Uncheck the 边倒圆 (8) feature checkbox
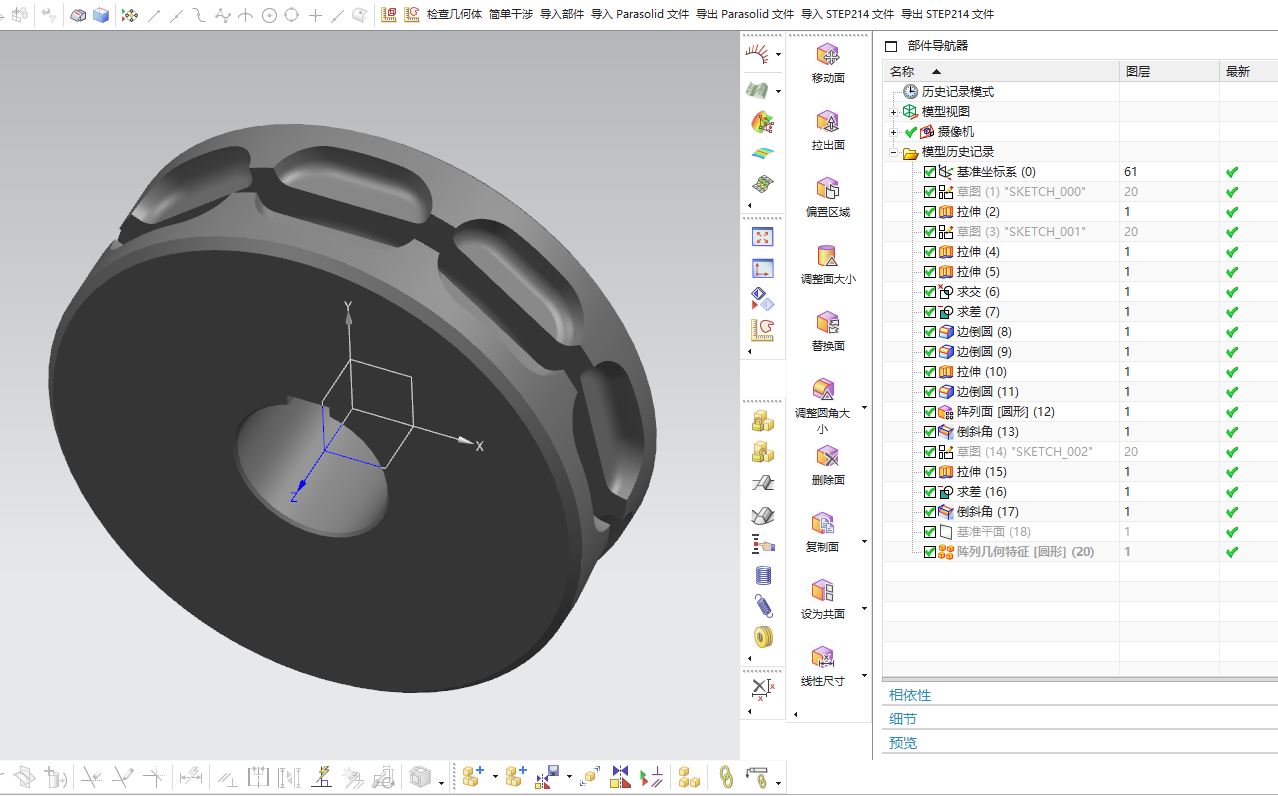Viewport: 1278px width, 796px height. point(930,332)
